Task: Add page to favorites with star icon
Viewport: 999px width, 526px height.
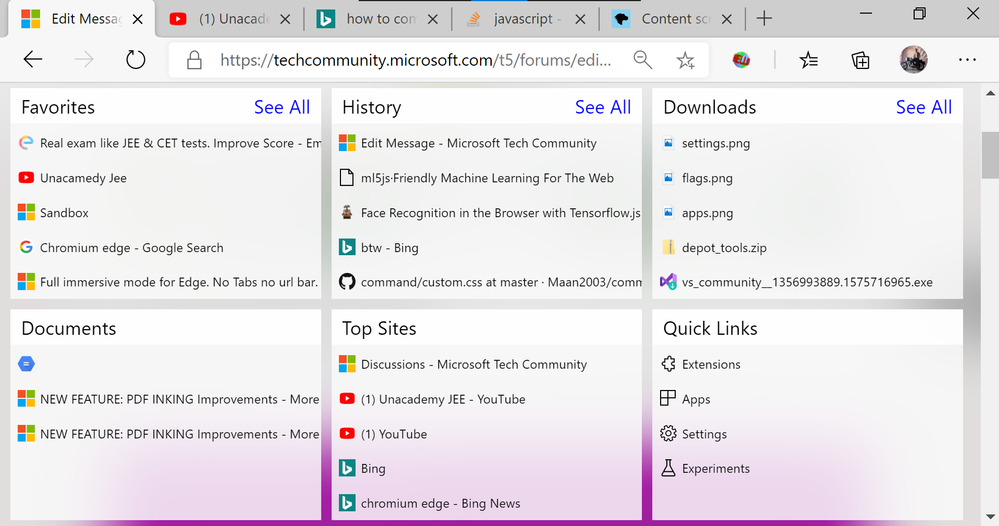Action: [x=685, y=61]
